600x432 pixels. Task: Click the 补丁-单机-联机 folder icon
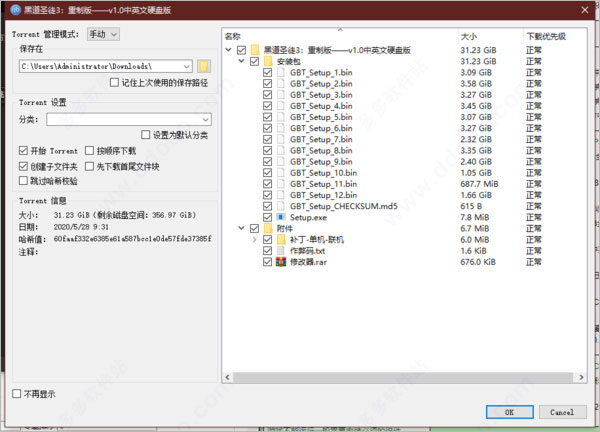tap(281, 240)
